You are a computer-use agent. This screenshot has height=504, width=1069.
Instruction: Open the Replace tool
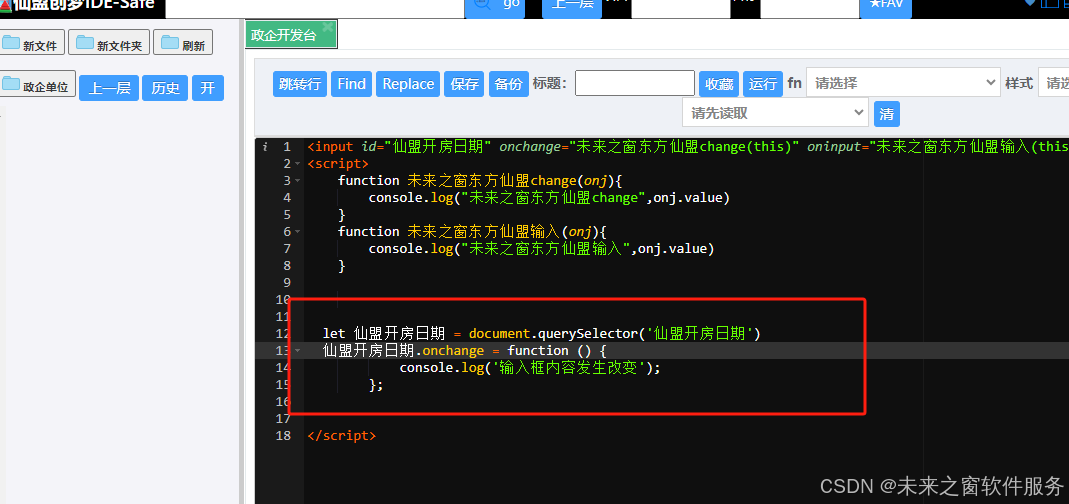coord(408,84)
